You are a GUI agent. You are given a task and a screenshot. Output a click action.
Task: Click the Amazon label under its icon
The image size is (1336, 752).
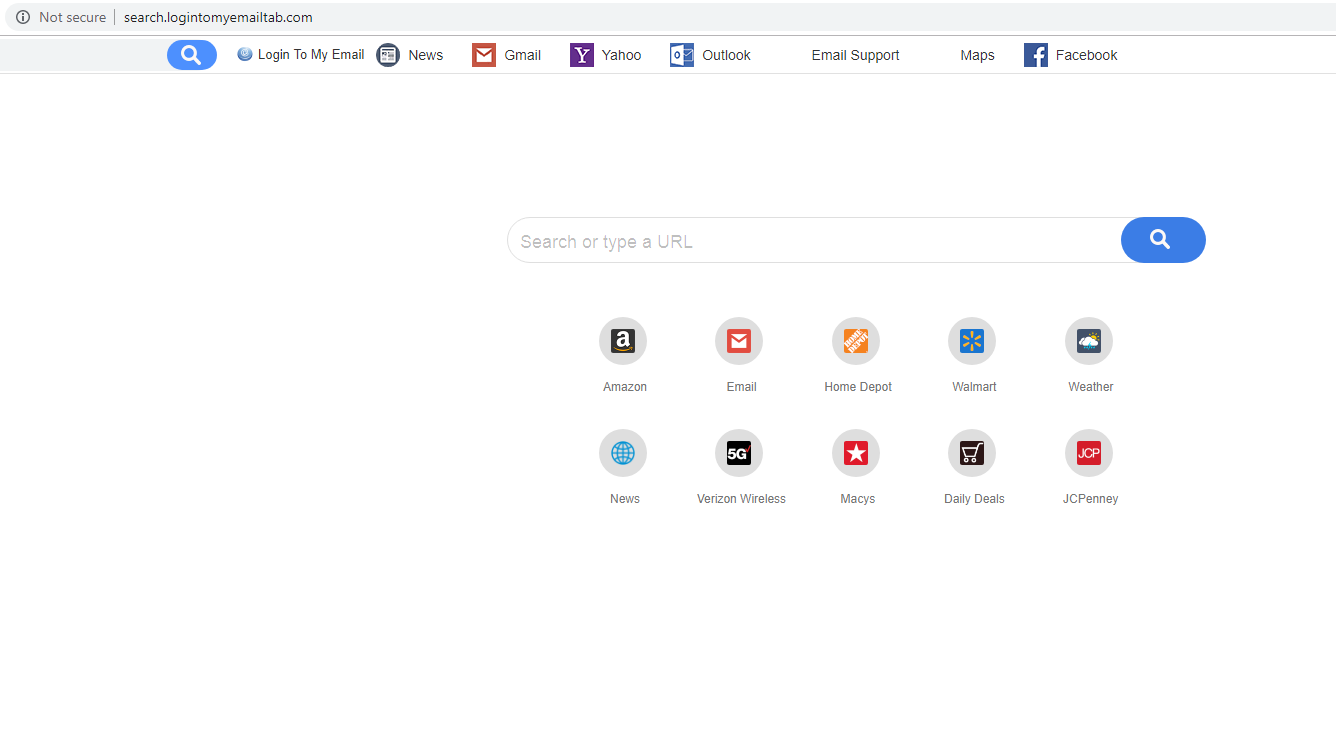click(625, 387)
